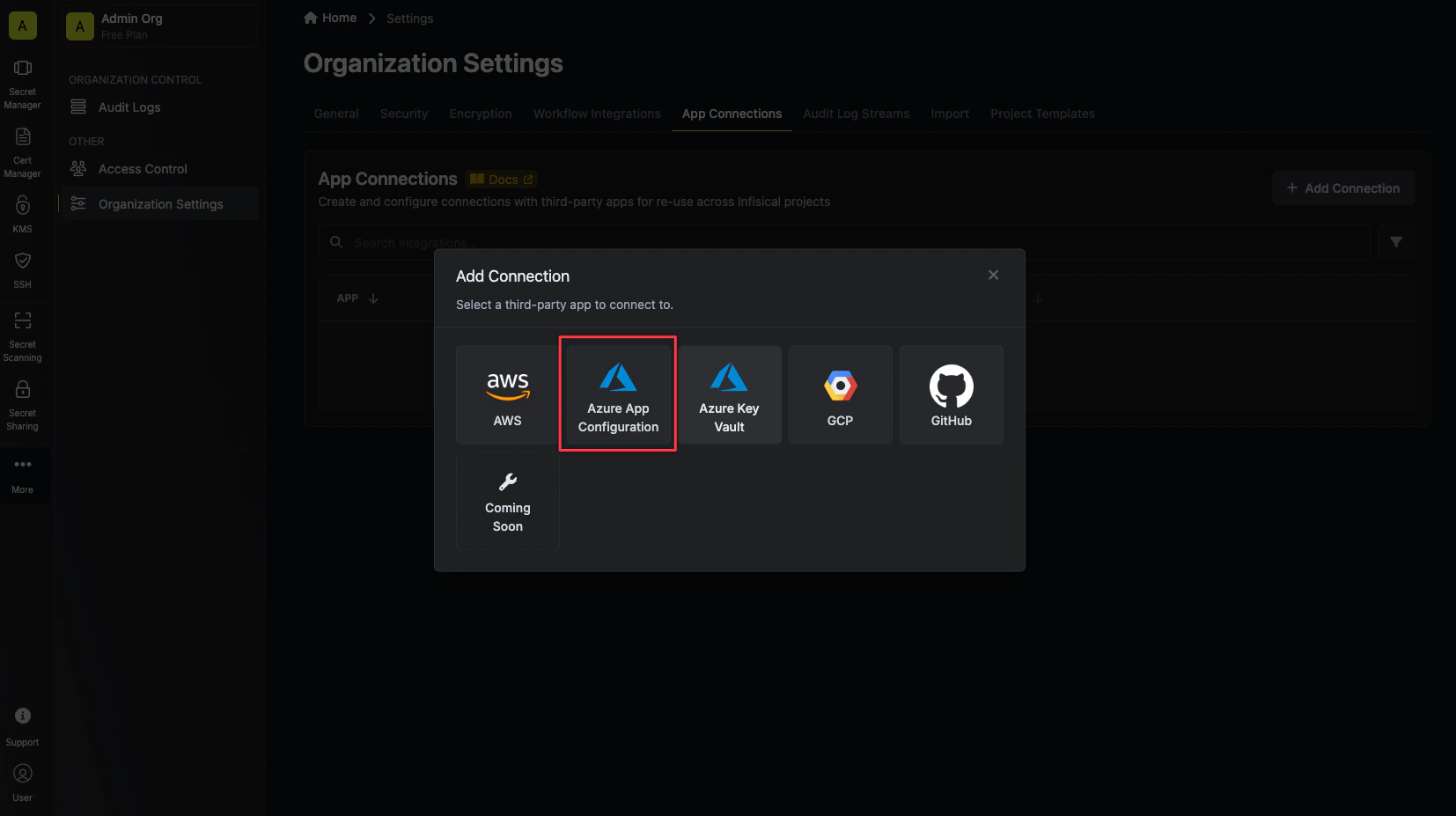The height and width of the screenshot is (816, 1456).
Task: Open the More menu in sidebar
Action: (23, 475)
